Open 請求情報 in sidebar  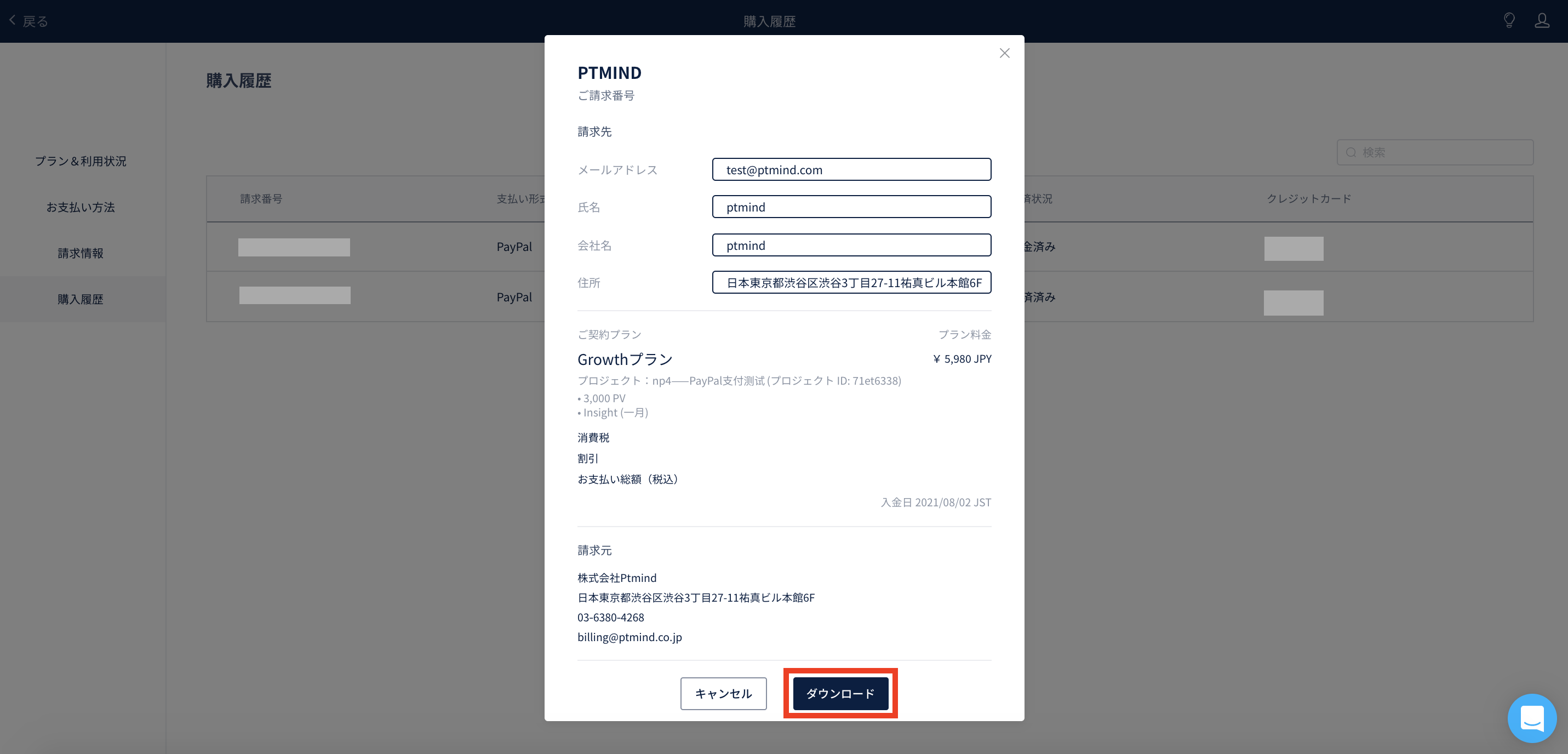[81, 253]
